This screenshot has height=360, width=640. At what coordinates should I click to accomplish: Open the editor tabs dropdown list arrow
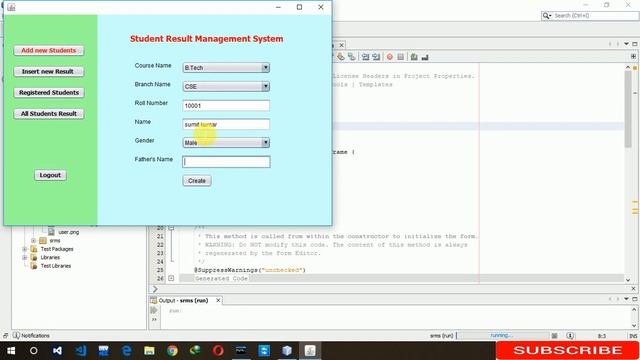pyautogui.click(x=626, y=44)
